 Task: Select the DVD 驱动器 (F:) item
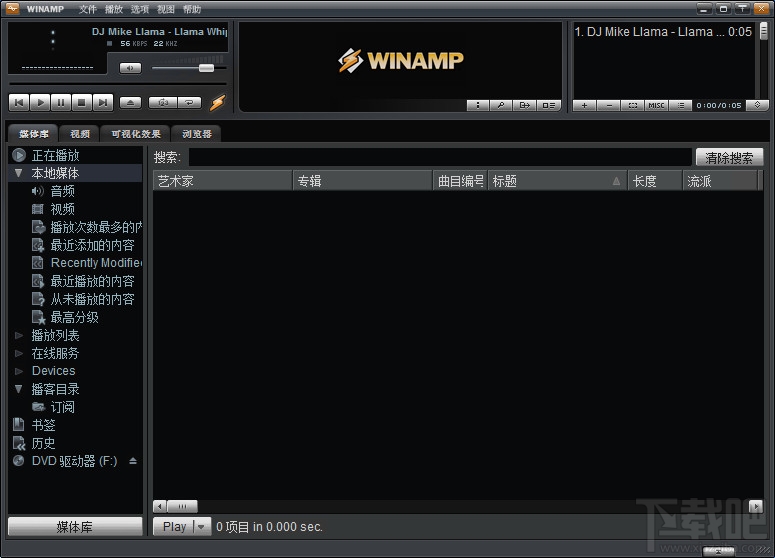pos(74,461)
